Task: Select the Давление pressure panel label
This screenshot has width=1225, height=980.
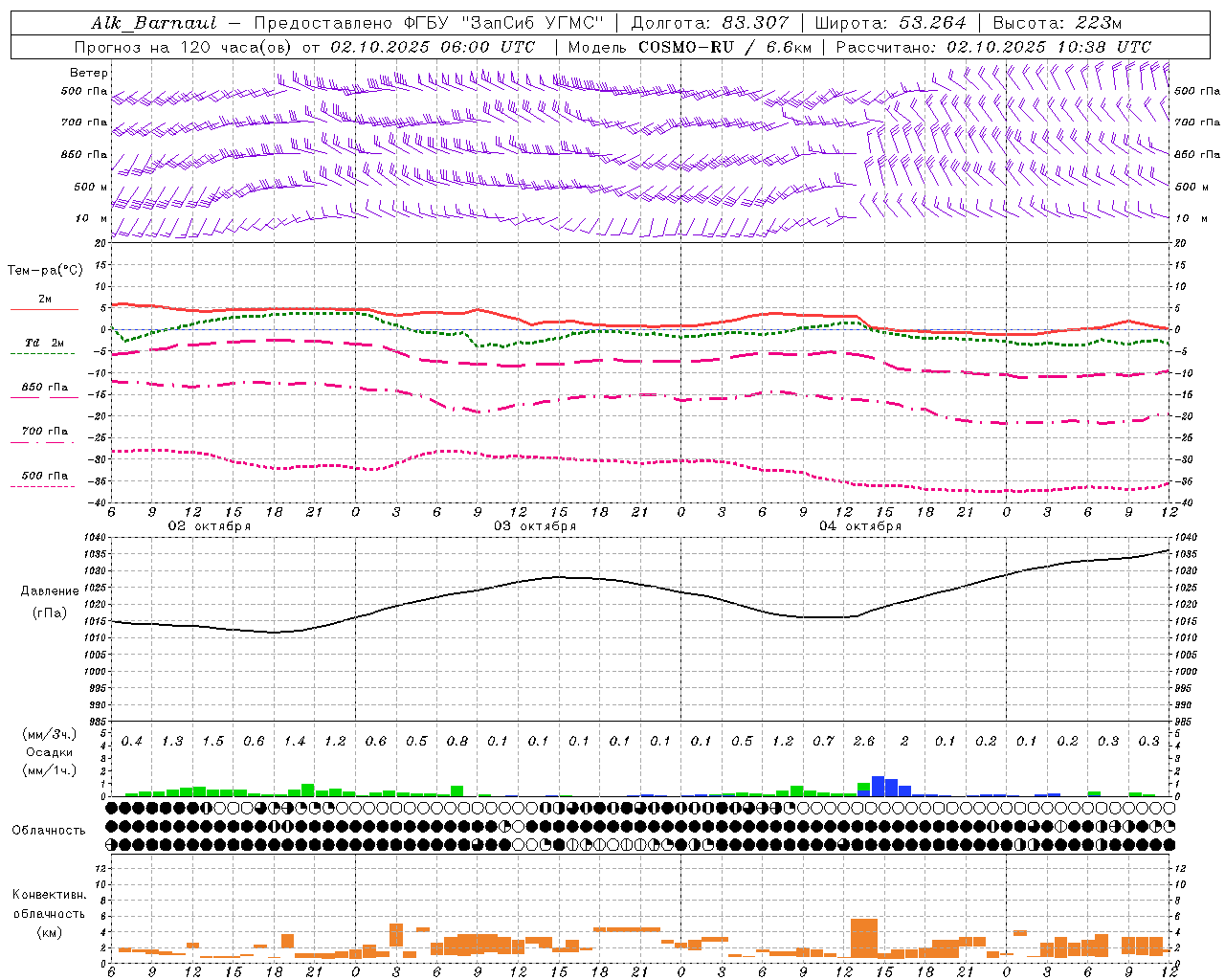Action: coord(50,591)
